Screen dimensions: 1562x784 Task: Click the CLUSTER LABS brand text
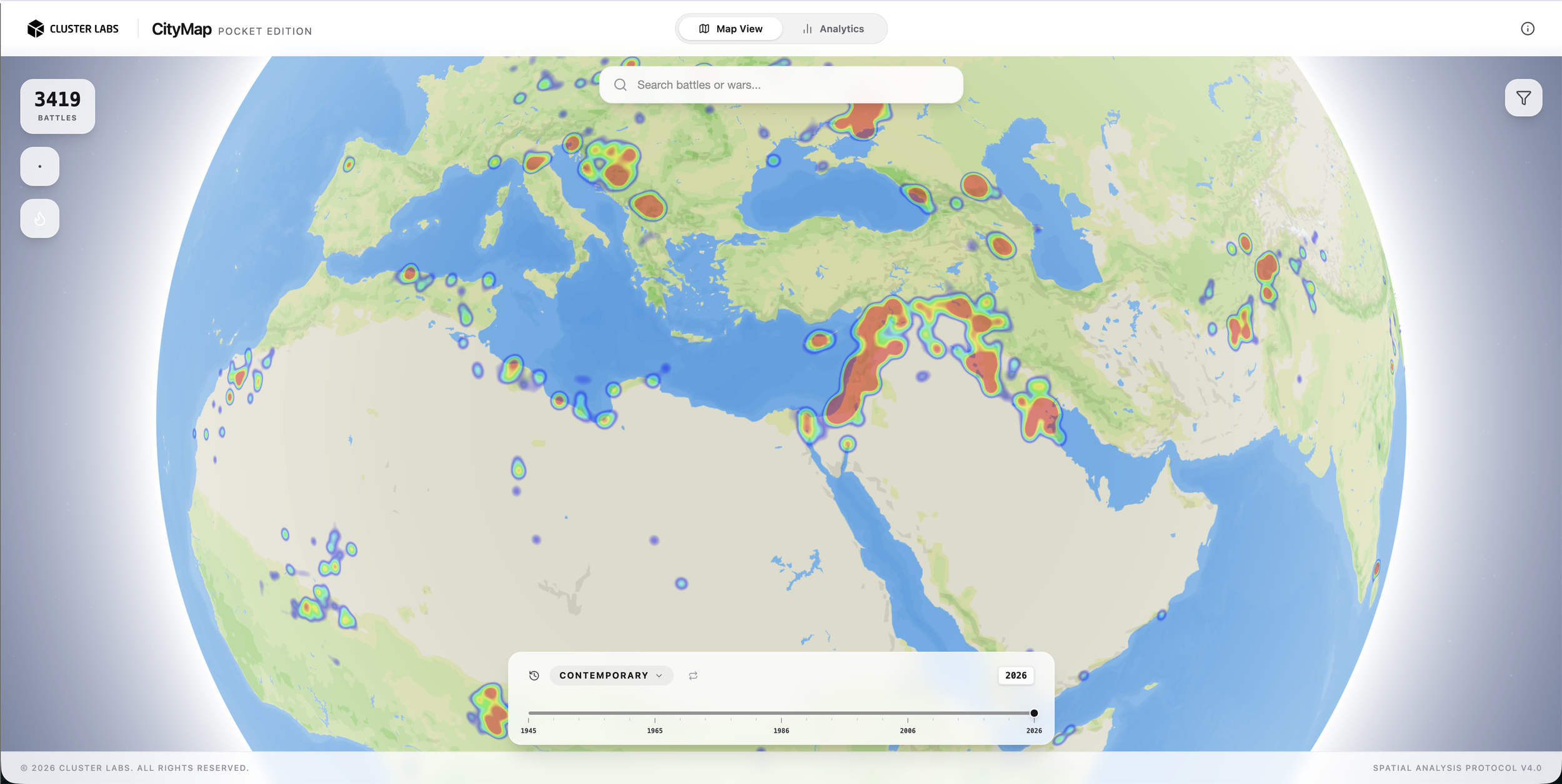click(84, 29)
